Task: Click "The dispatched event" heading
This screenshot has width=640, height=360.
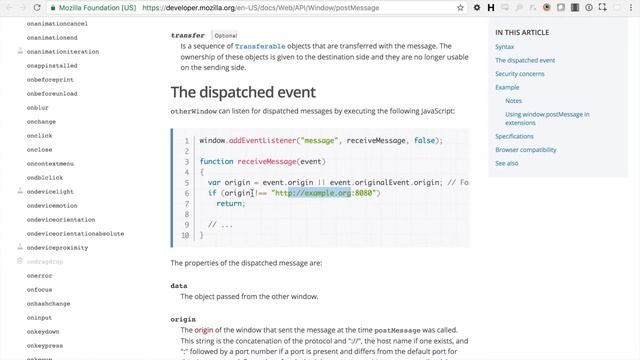Action: [243, 92]
